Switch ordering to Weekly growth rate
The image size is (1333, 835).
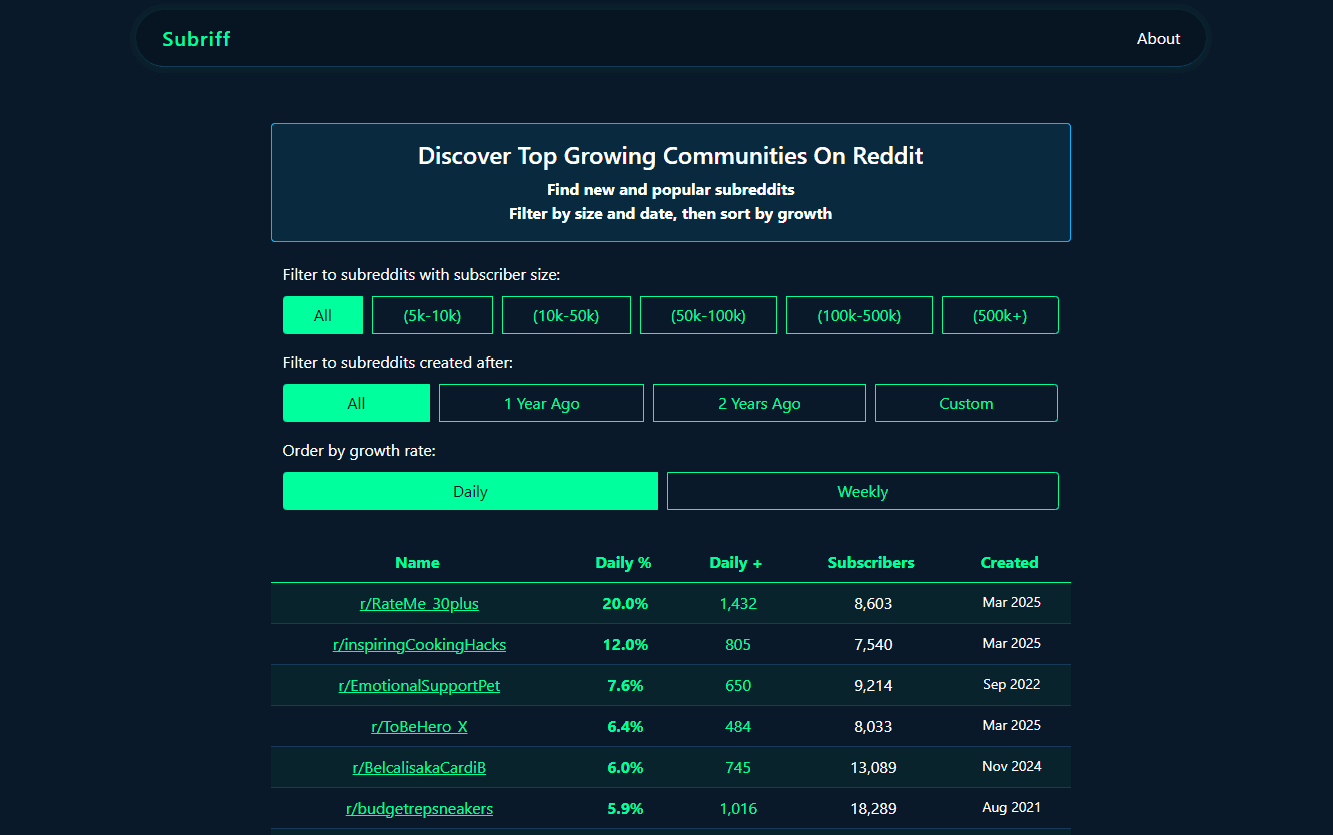point(863,491)
